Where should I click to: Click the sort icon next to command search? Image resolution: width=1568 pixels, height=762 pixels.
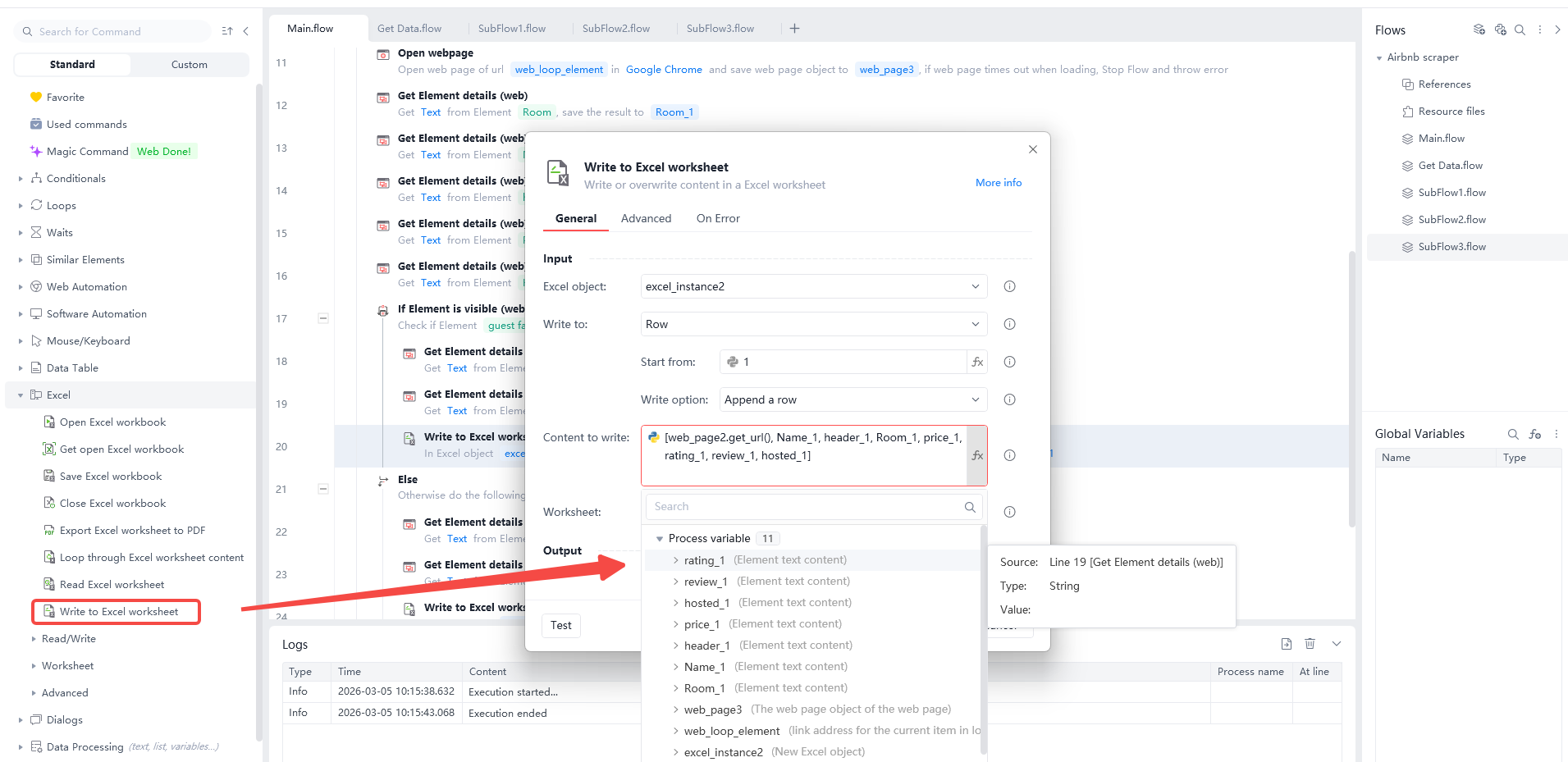coord(227,30)
